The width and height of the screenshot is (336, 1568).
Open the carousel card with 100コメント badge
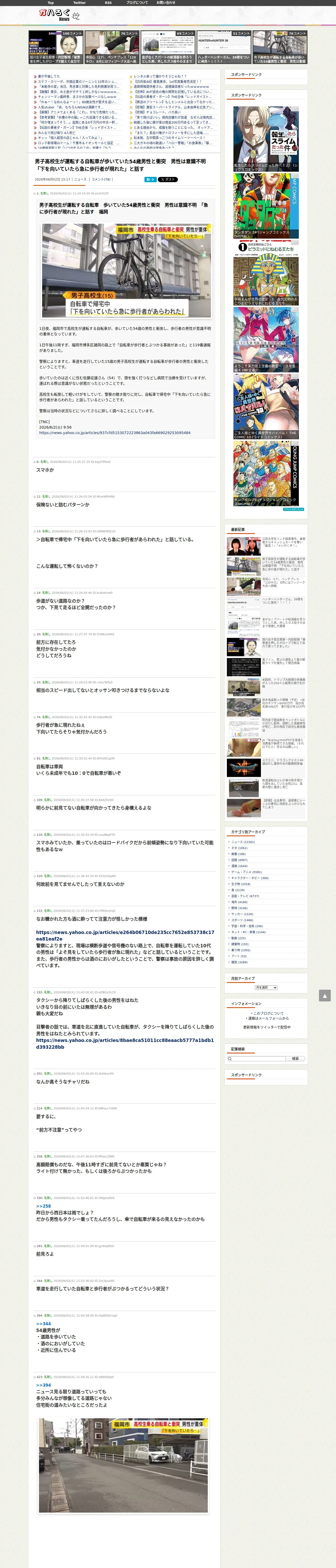[x=56, y=48]
